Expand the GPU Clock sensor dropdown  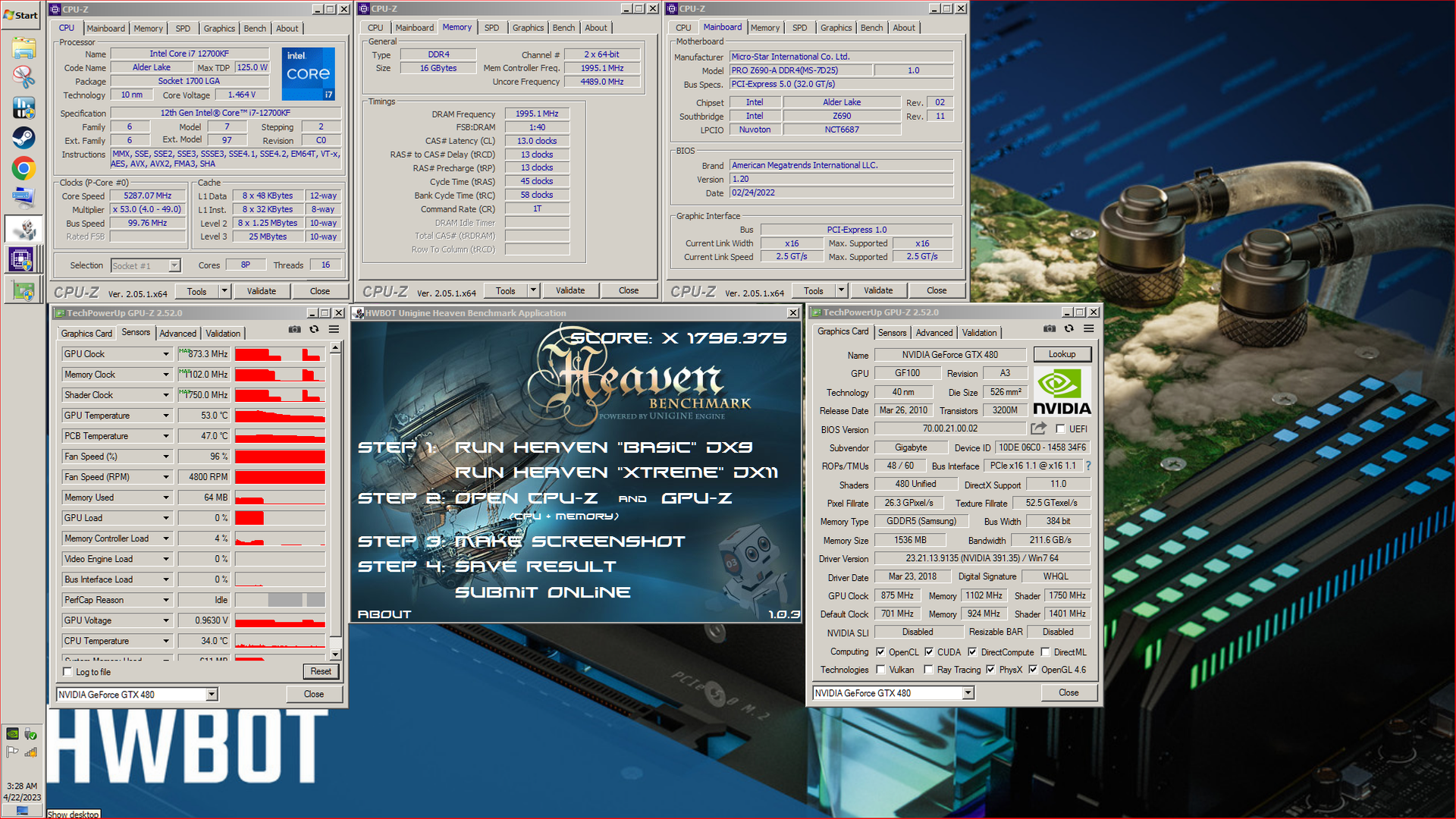[166, 354]
